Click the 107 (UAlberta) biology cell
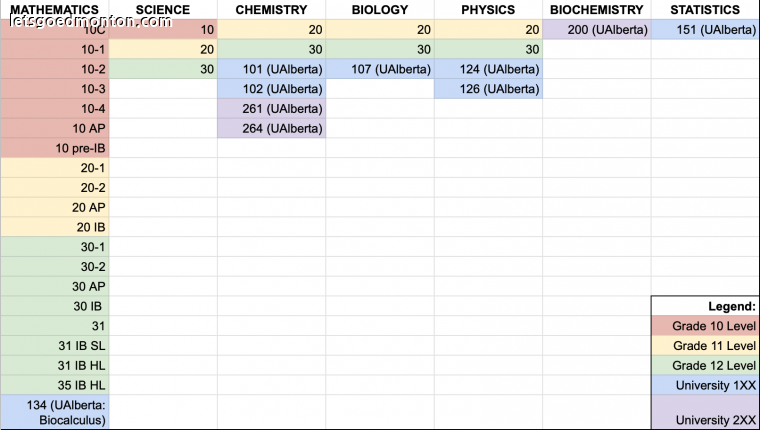Viewport: 760px width, 430px height. pyautogui.click(x=380, y=69)
